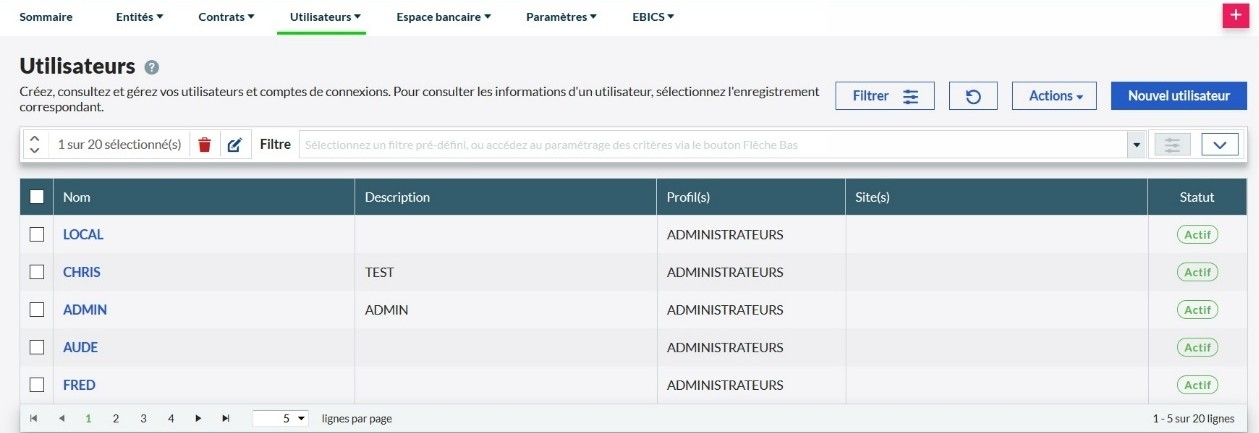1259x433 pixels.
Task: Open the help question mark icon
Action: (x=152, y=68)
